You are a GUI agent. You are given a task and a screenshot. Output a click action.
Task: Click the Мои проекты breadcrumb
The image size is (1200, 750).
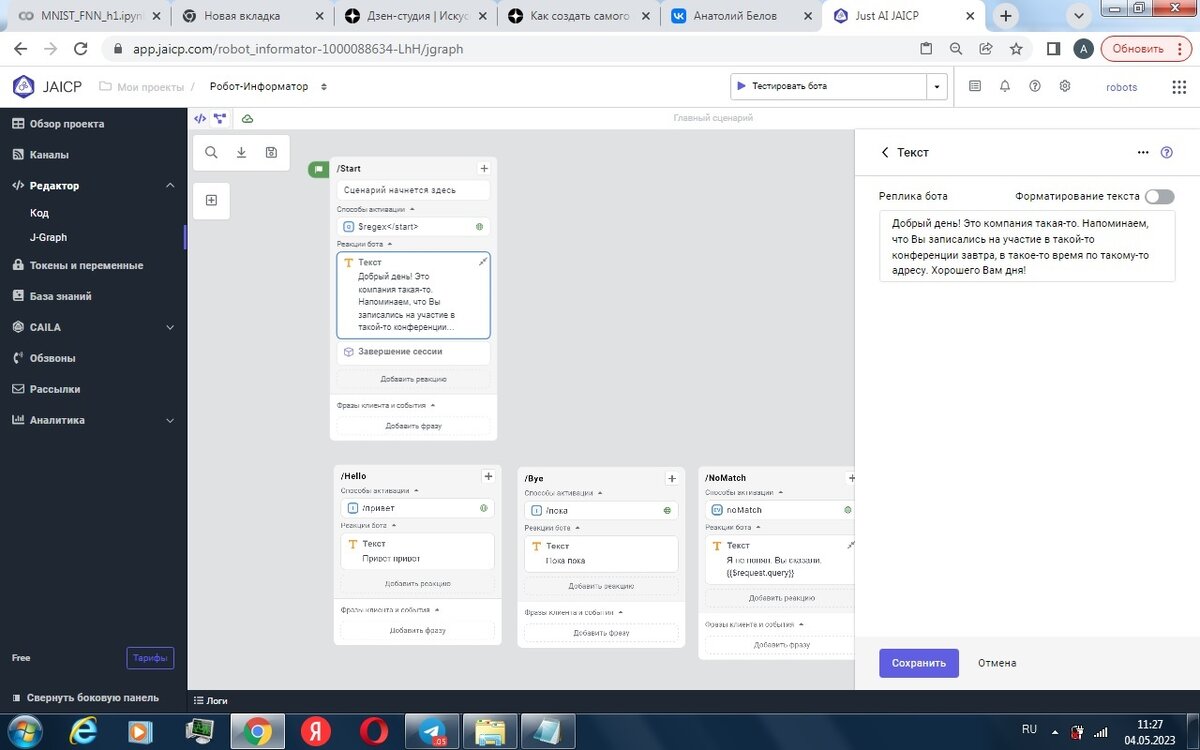pos(142,87)
